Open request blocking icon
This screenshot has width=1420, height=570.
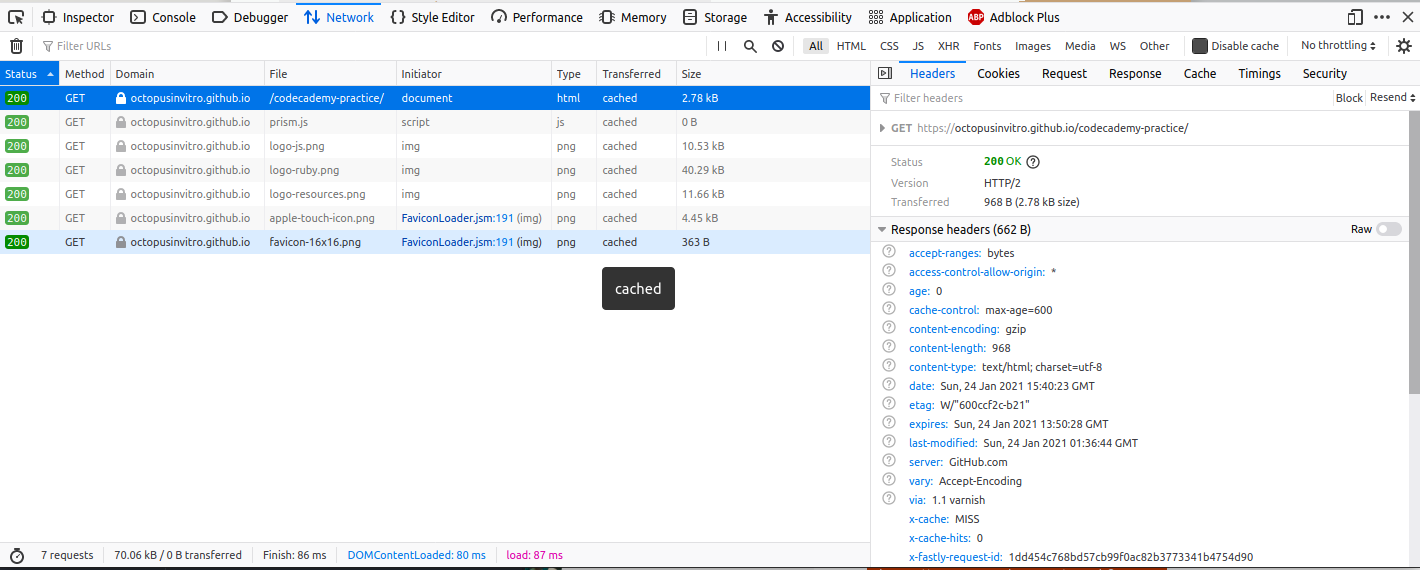pos(778,46)
